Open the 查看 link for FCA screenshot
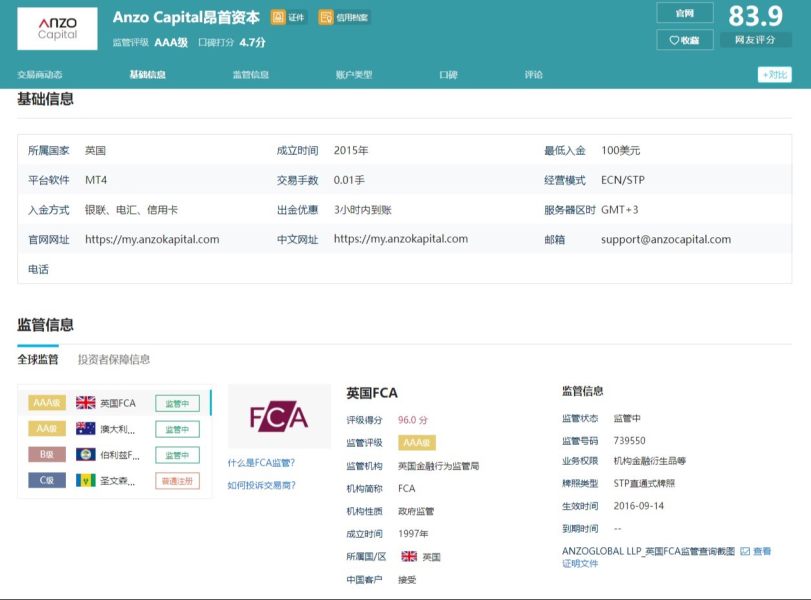Screen dimensions: 811x600 (x=762, y=551)
